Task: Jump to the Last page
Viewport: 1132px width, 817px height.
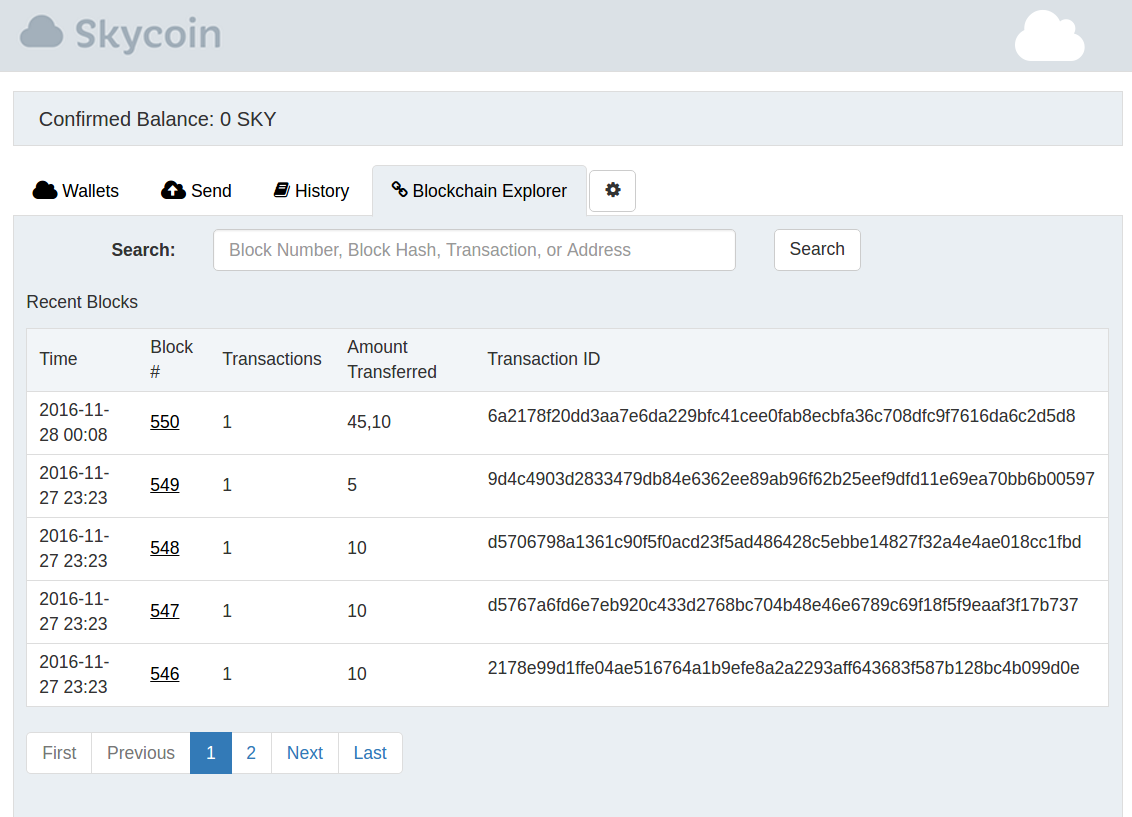Action: (x=370, y=753)
